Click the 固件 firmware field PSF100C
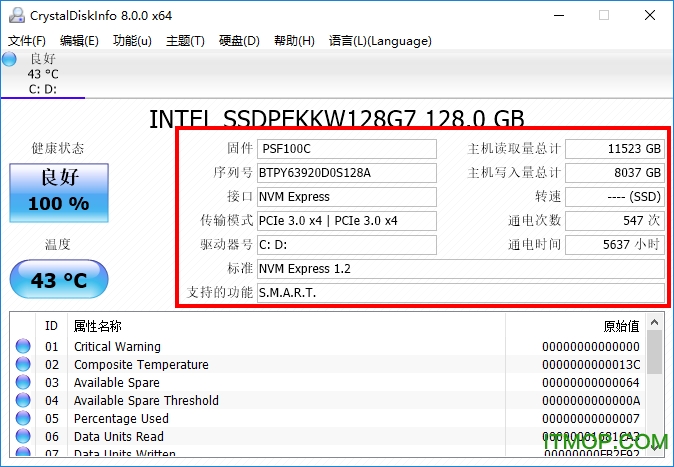This screenshot has width=674, height=467. [x=346, y=149]
